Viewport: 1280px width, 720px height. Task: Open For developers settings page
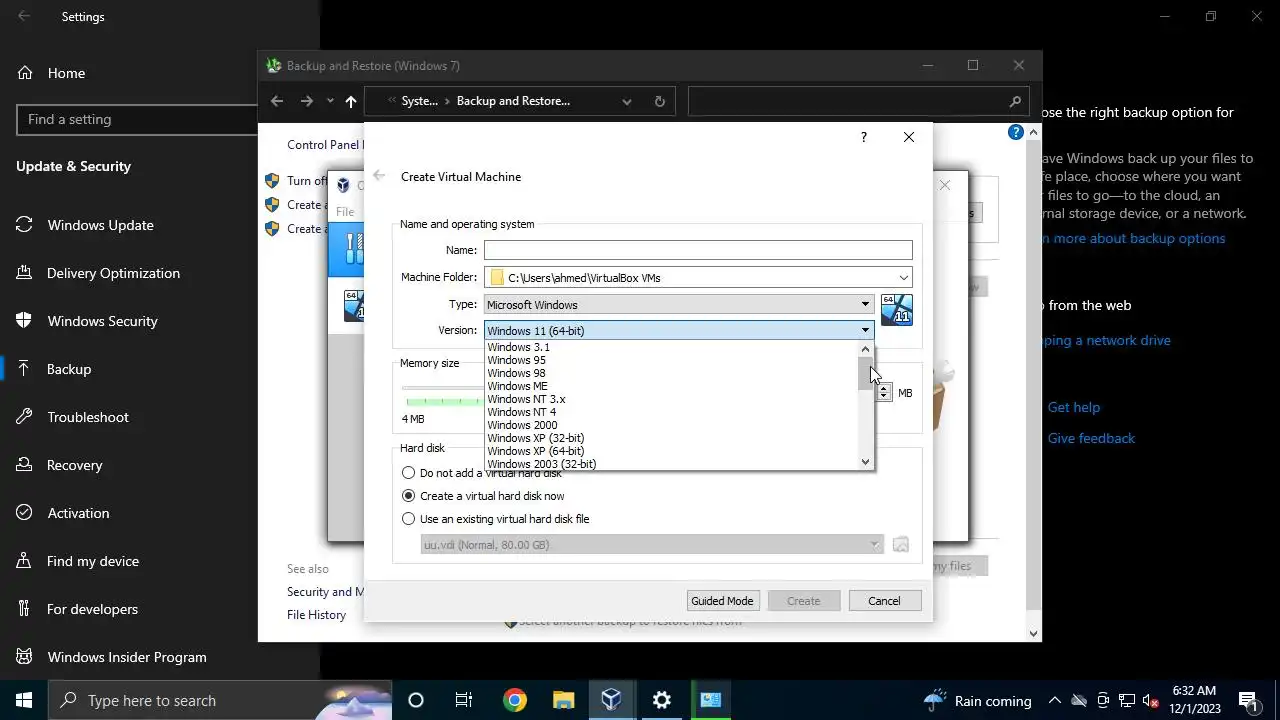[92, 609]
